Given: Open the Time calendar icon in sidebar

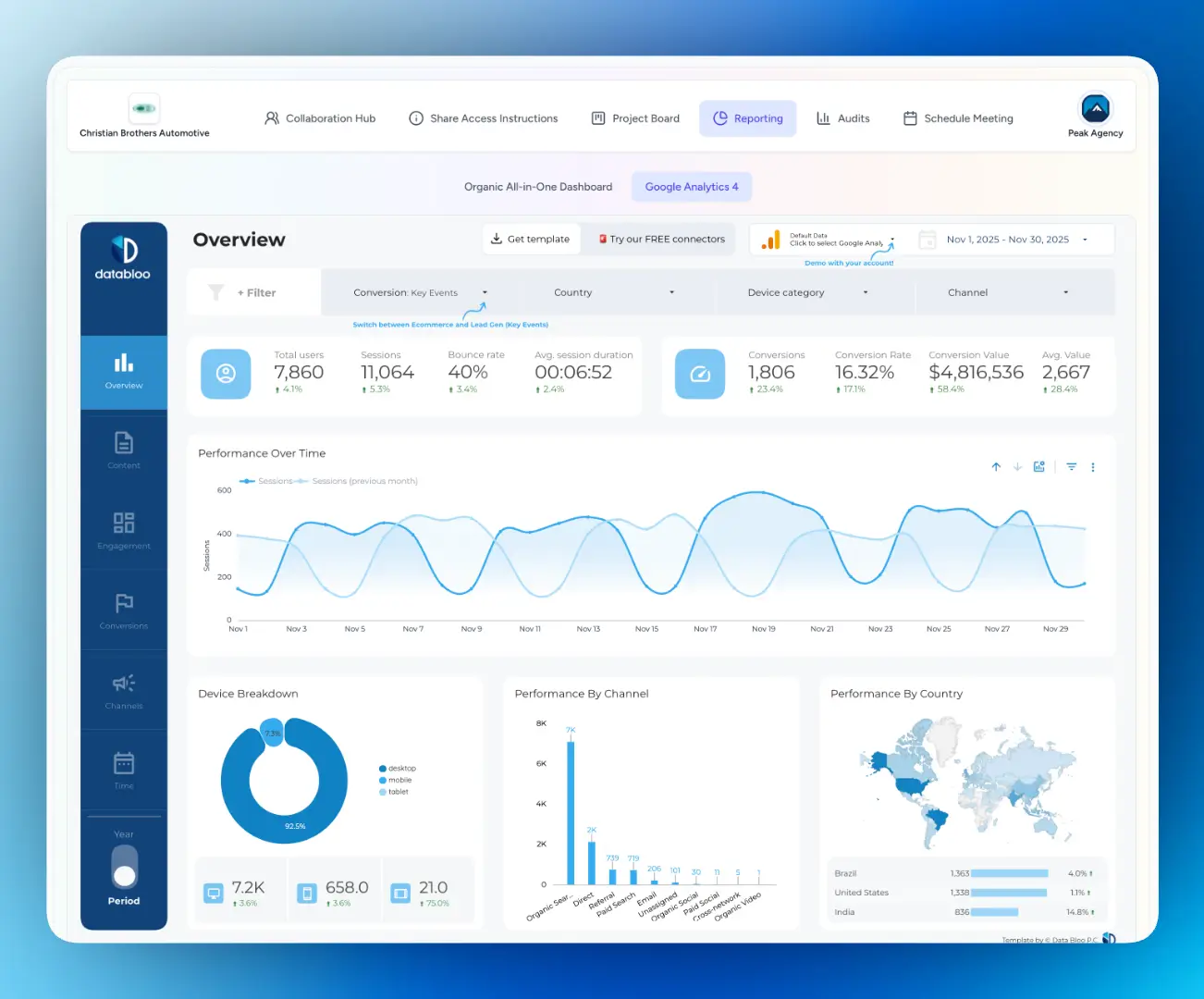Looking at the screenshot, I should [x=123, y=770].
